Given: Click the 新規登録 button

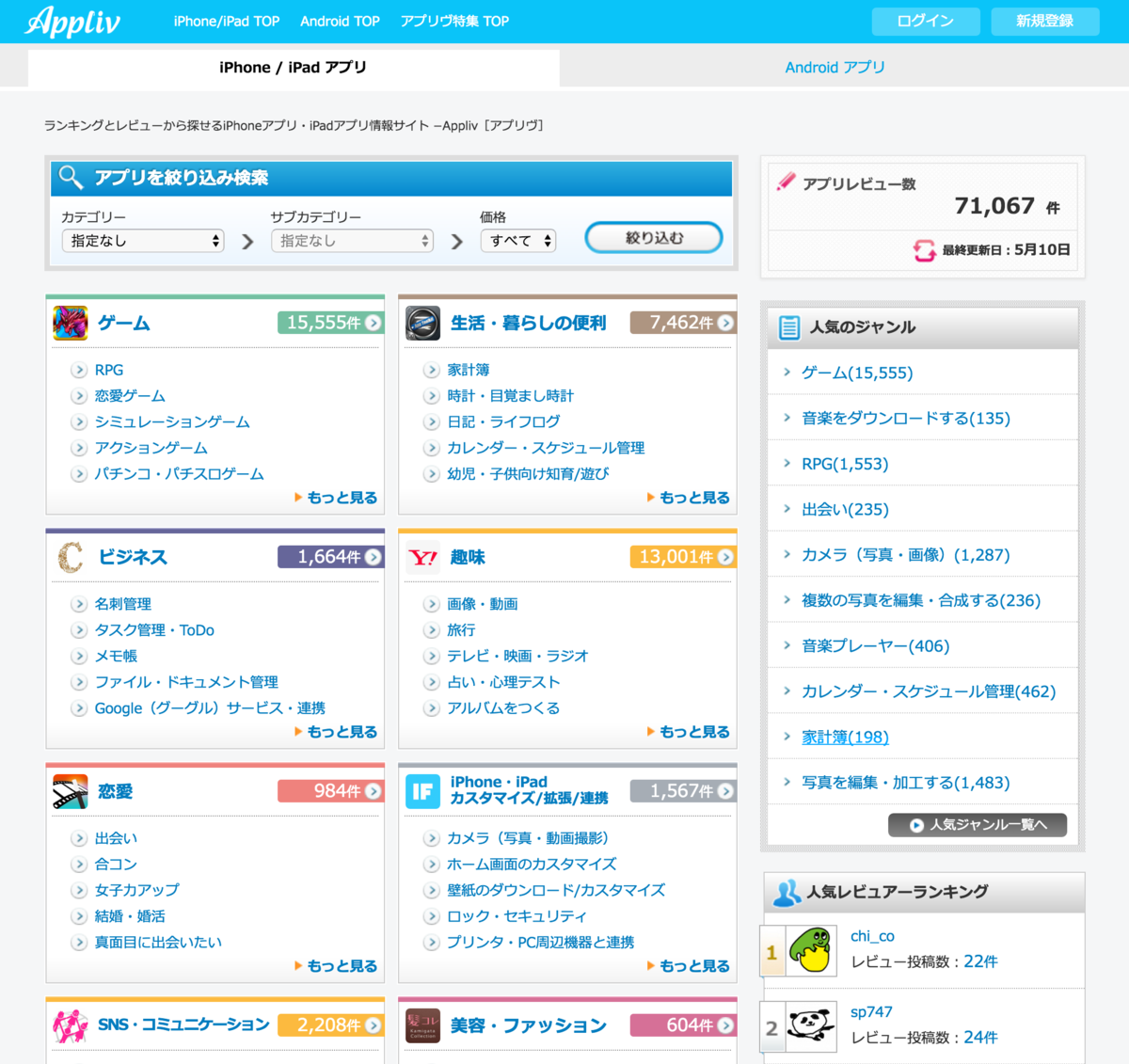Looking at the screenshot, I should click(1045, 21).
